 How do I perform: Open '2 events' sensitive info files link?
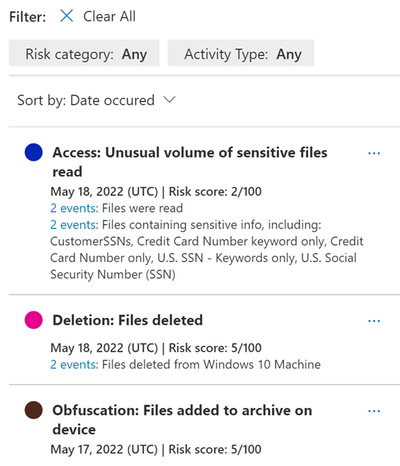coord(74,225)
